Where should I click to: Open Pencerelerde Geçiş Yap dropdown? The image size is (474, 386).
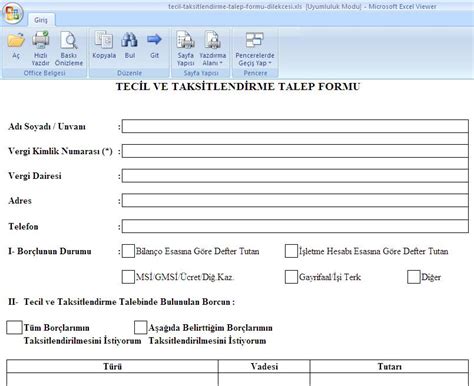click(x=255, y=49)
